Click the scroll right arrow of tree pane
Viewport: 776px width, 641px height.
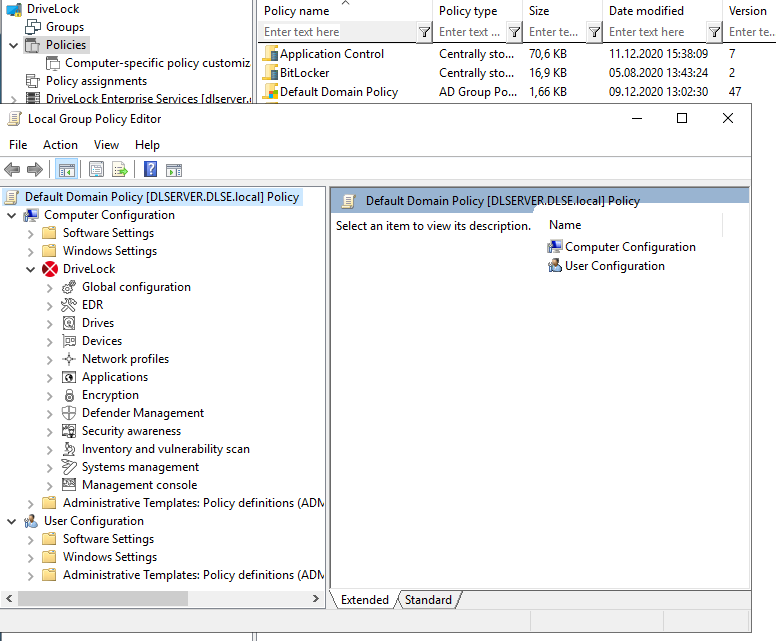tap(315, 598)
